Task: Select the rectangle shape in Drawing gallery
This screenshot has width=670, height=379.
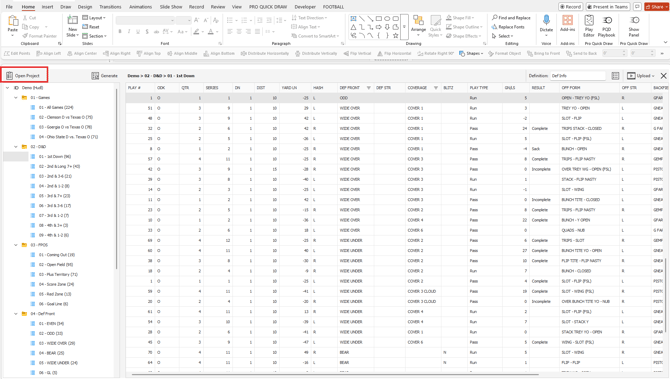Action: (379, 18)
